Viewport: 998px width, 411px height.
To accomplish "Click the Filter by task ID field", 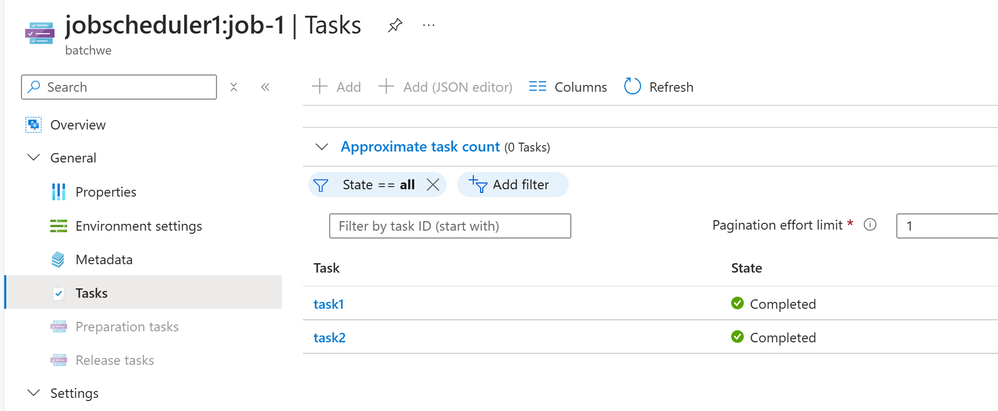I will point(450,226).
